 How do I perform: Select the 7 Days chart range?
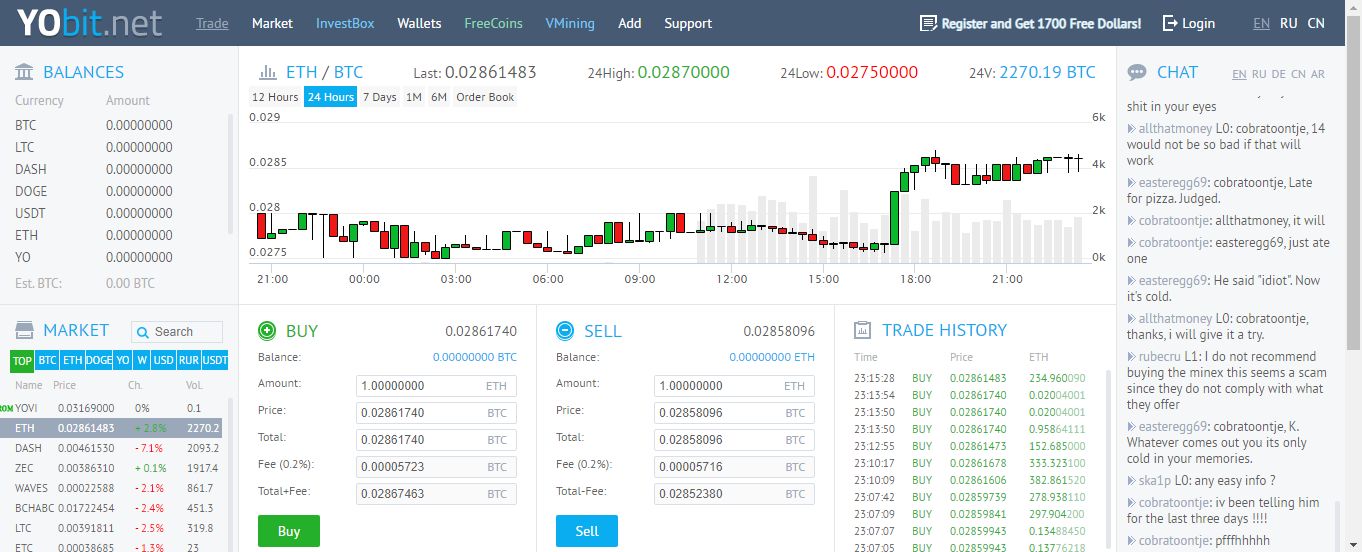379,97
